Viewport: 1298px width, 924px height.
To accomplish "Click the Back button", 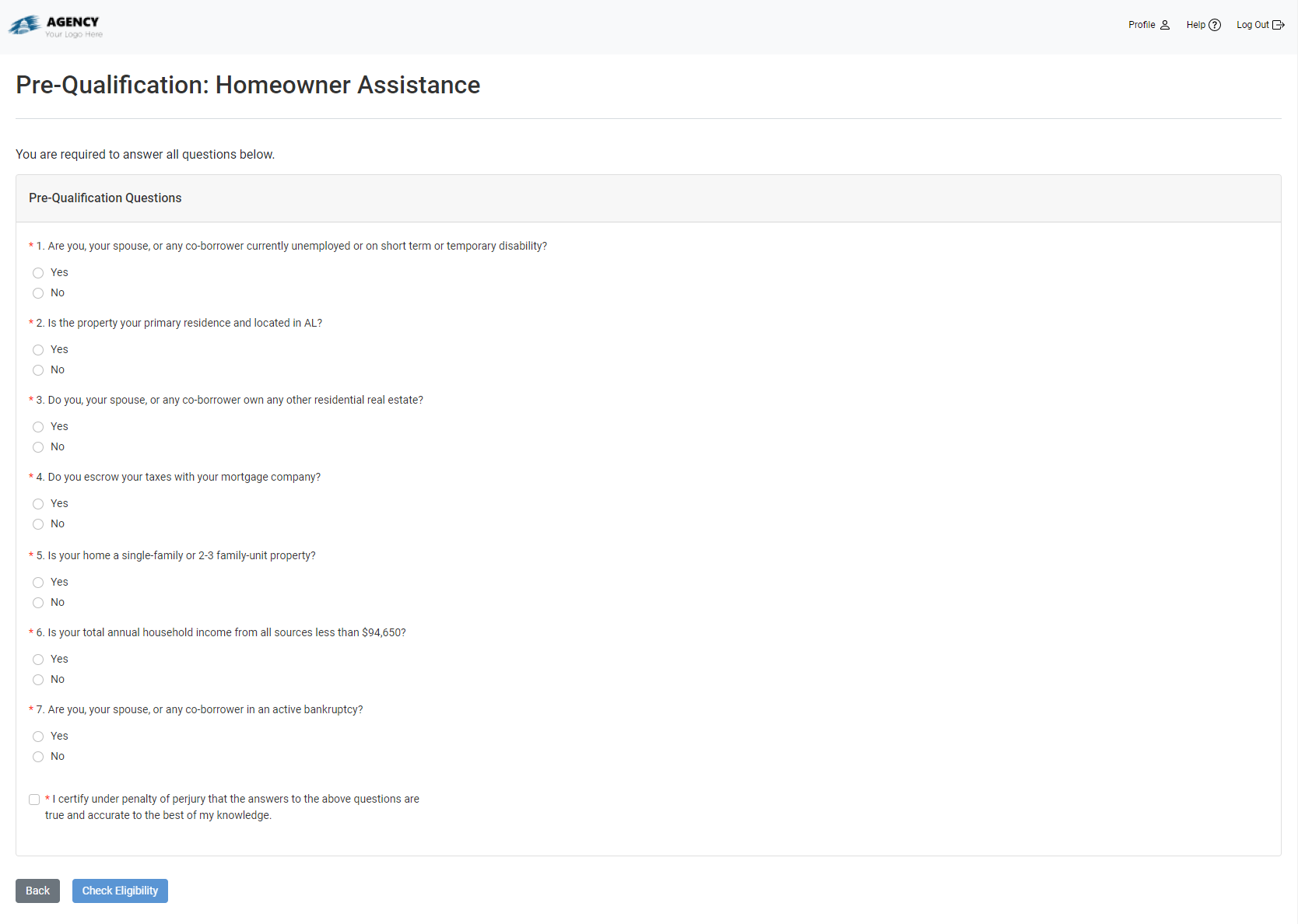I will 37,891.
